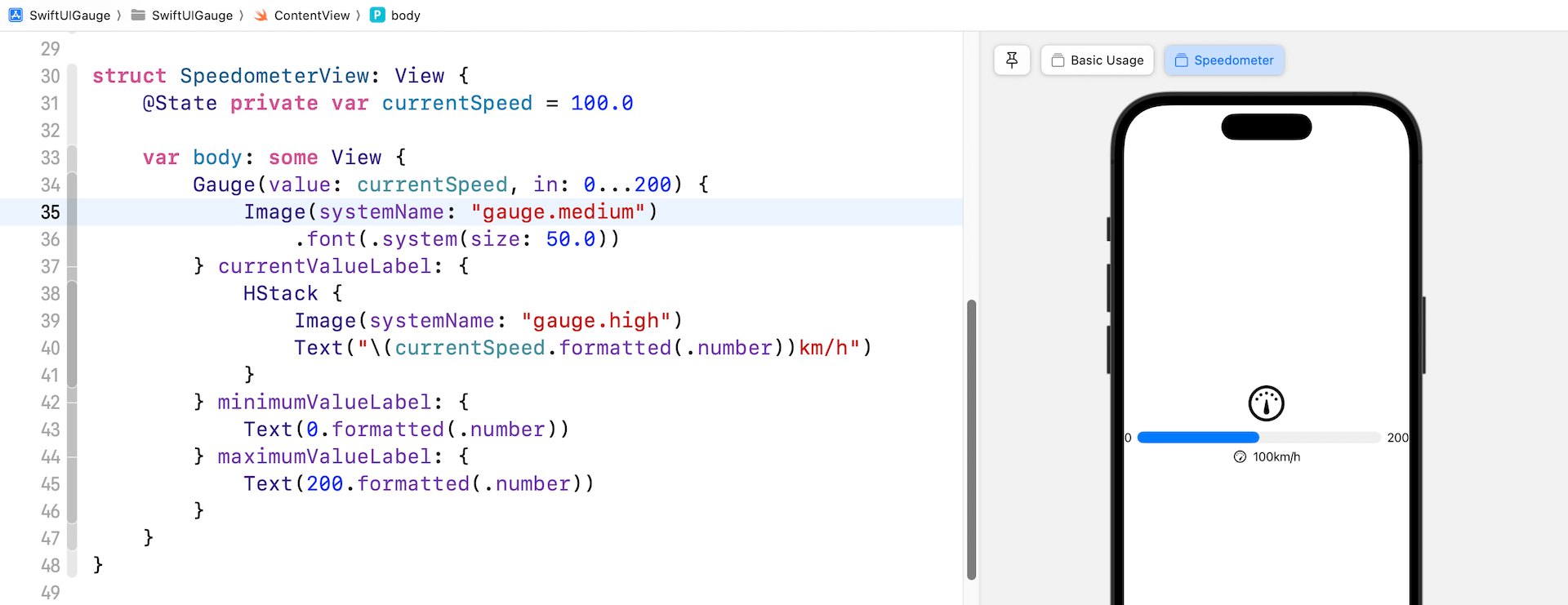
Task: Click line number 35 in gutter
Action: coord(51,212)
